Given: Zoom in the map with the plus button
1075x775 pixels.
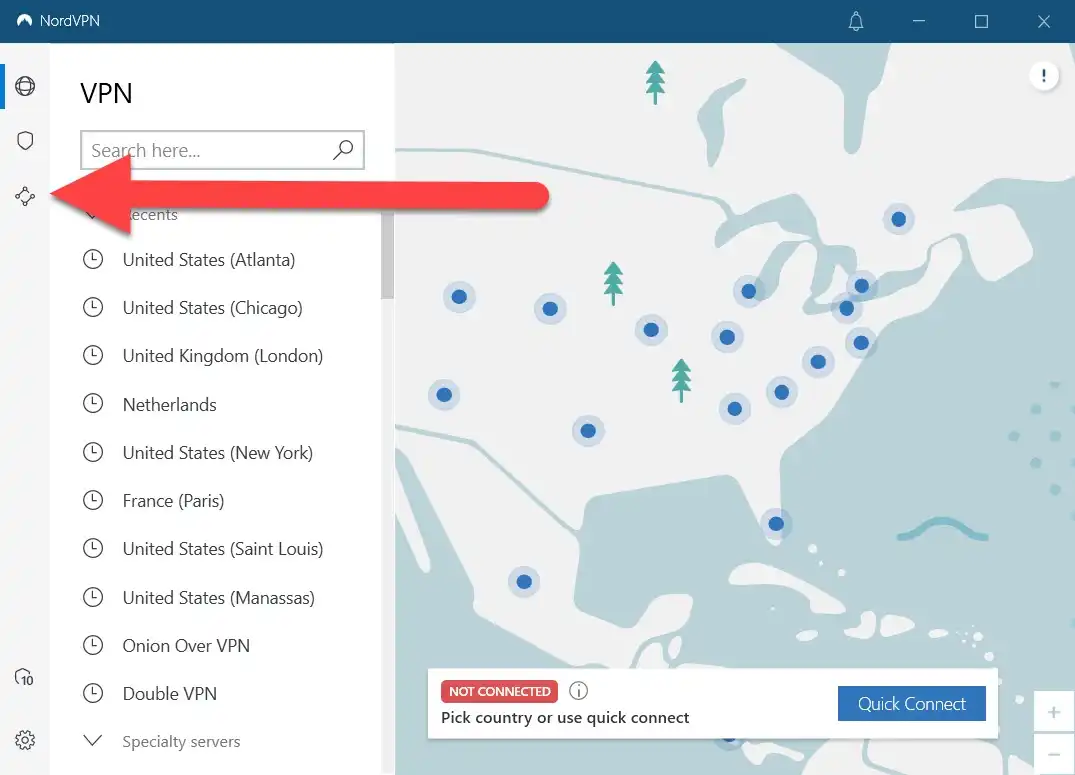Looking at the screenshot, I should 1054,711.
